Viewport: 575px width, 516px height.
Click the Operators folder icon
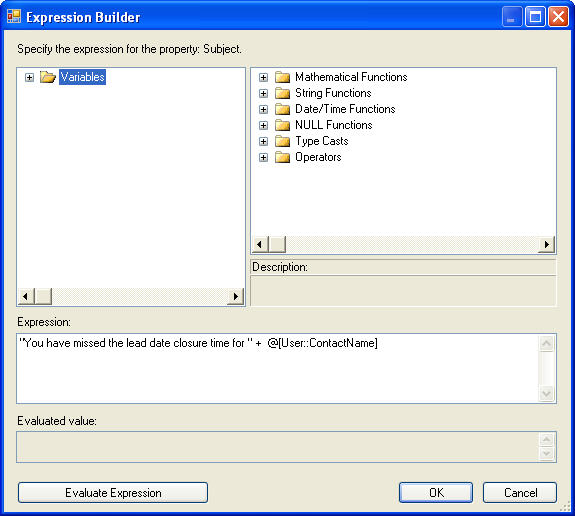(282, 157)
